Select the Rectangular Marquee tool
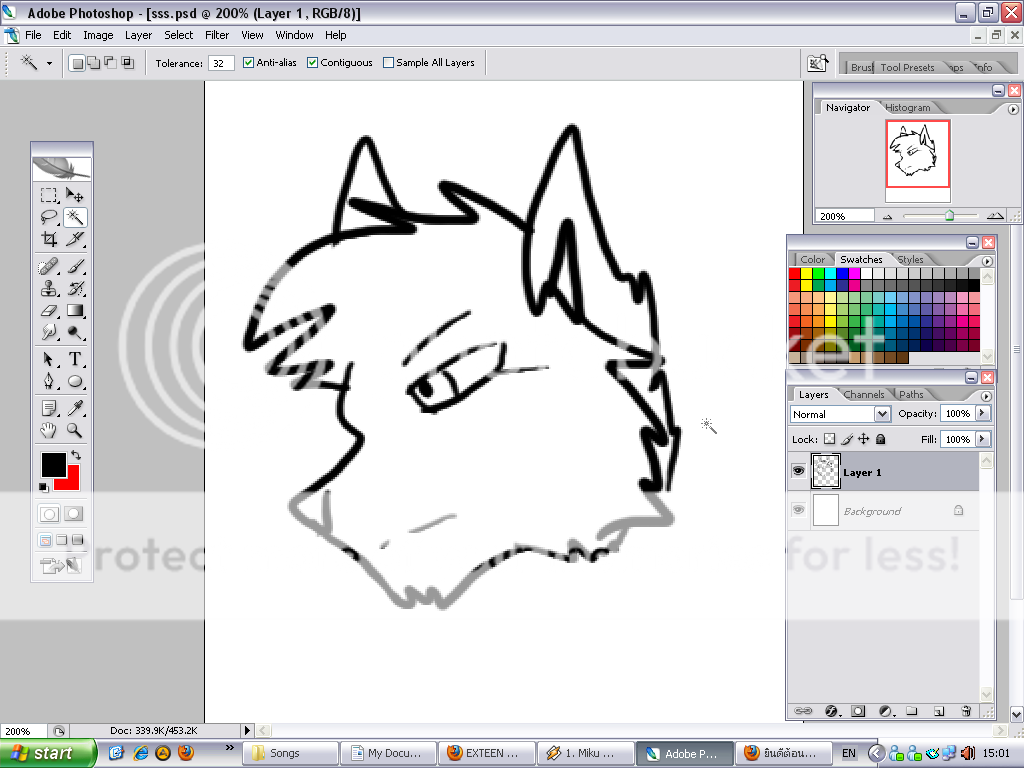 (x=49, y=195)
